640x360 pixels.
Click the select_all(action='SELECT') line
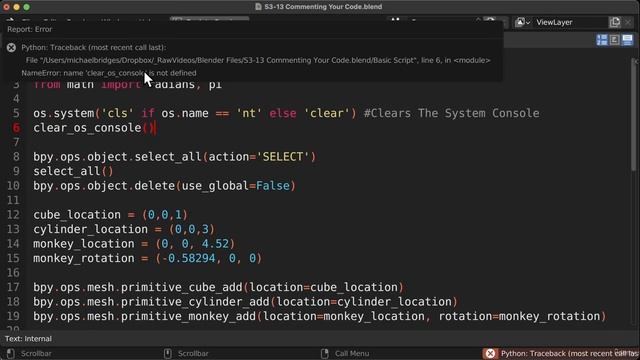[175, 157]
